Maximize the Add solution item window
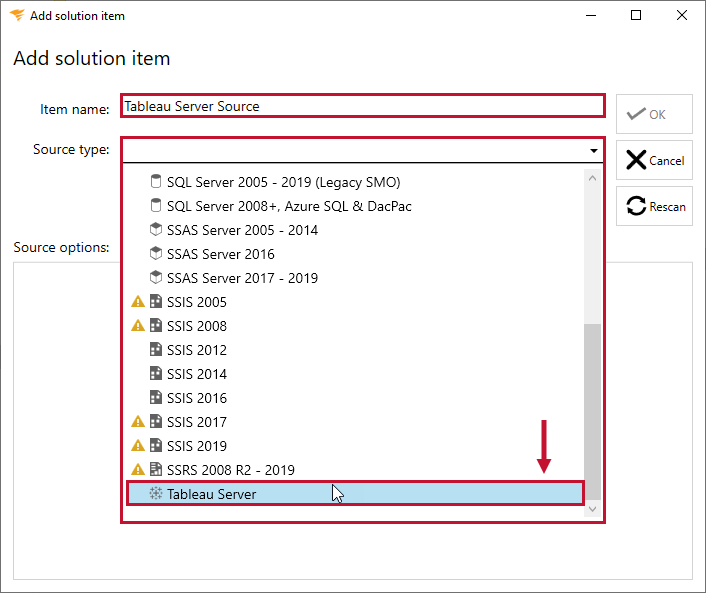Viewport: 706px width, 593px height. point(636,15)
